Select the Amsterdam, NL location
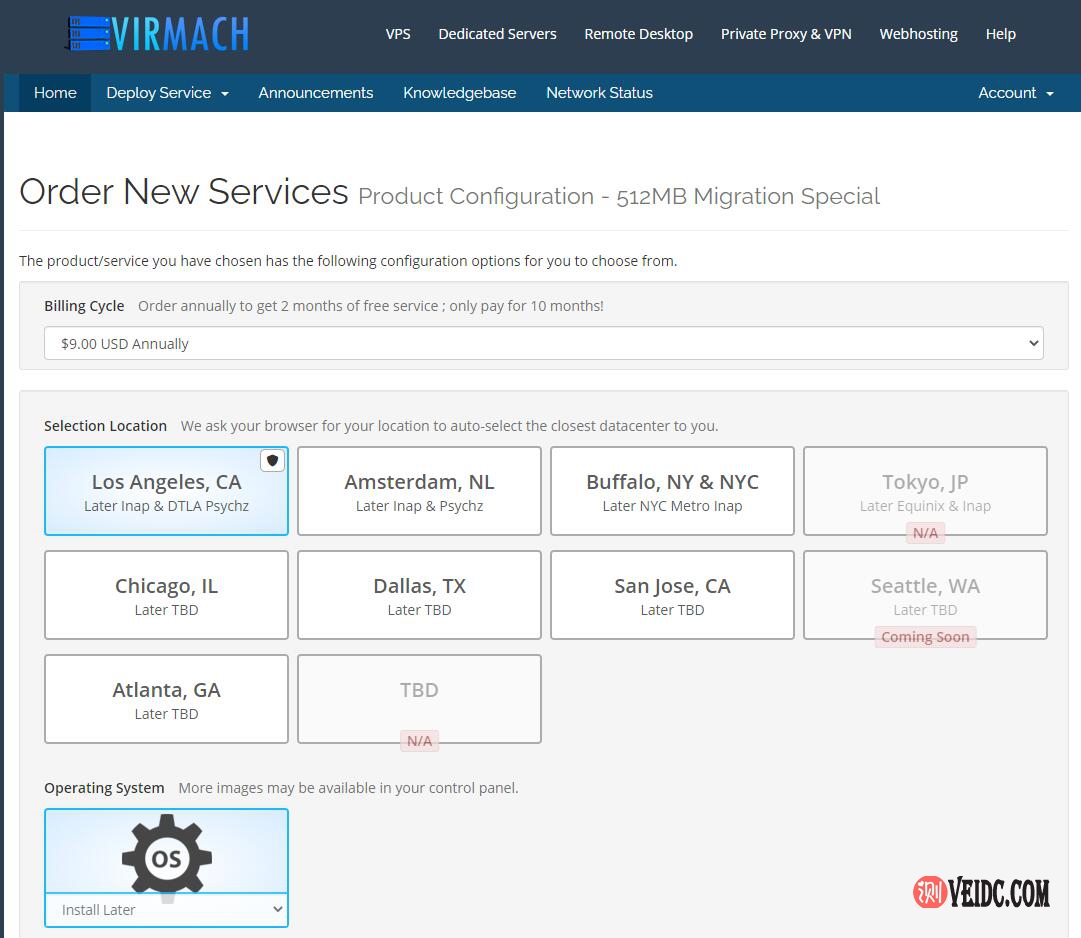 [419, 491]
